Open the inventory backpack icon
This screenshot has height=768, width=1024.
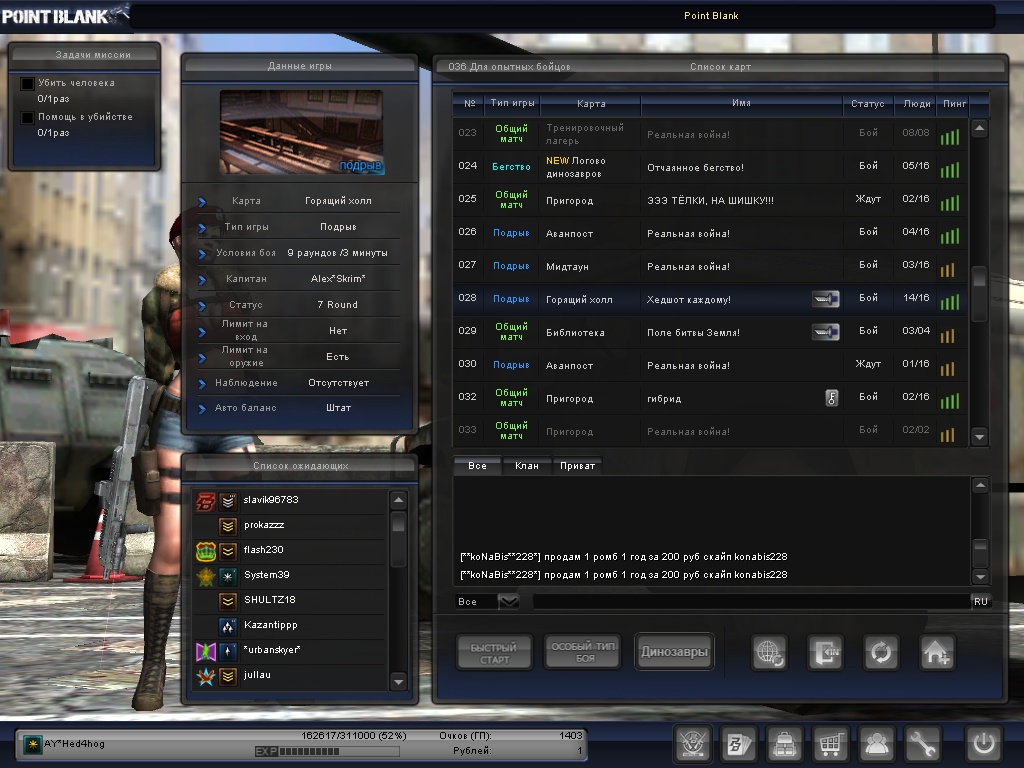[x=785, y=744]
